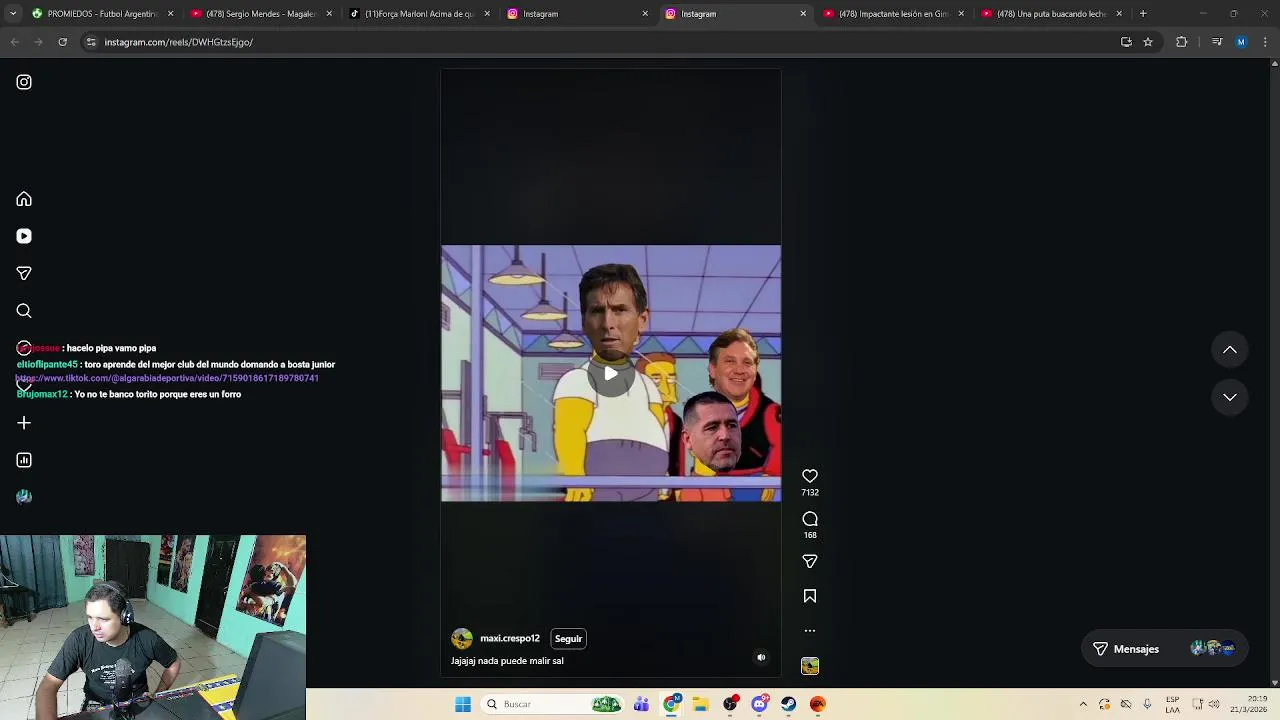The image size is (1280, 720).
Task: Play the reel with center play button
Action: (611, 373)
